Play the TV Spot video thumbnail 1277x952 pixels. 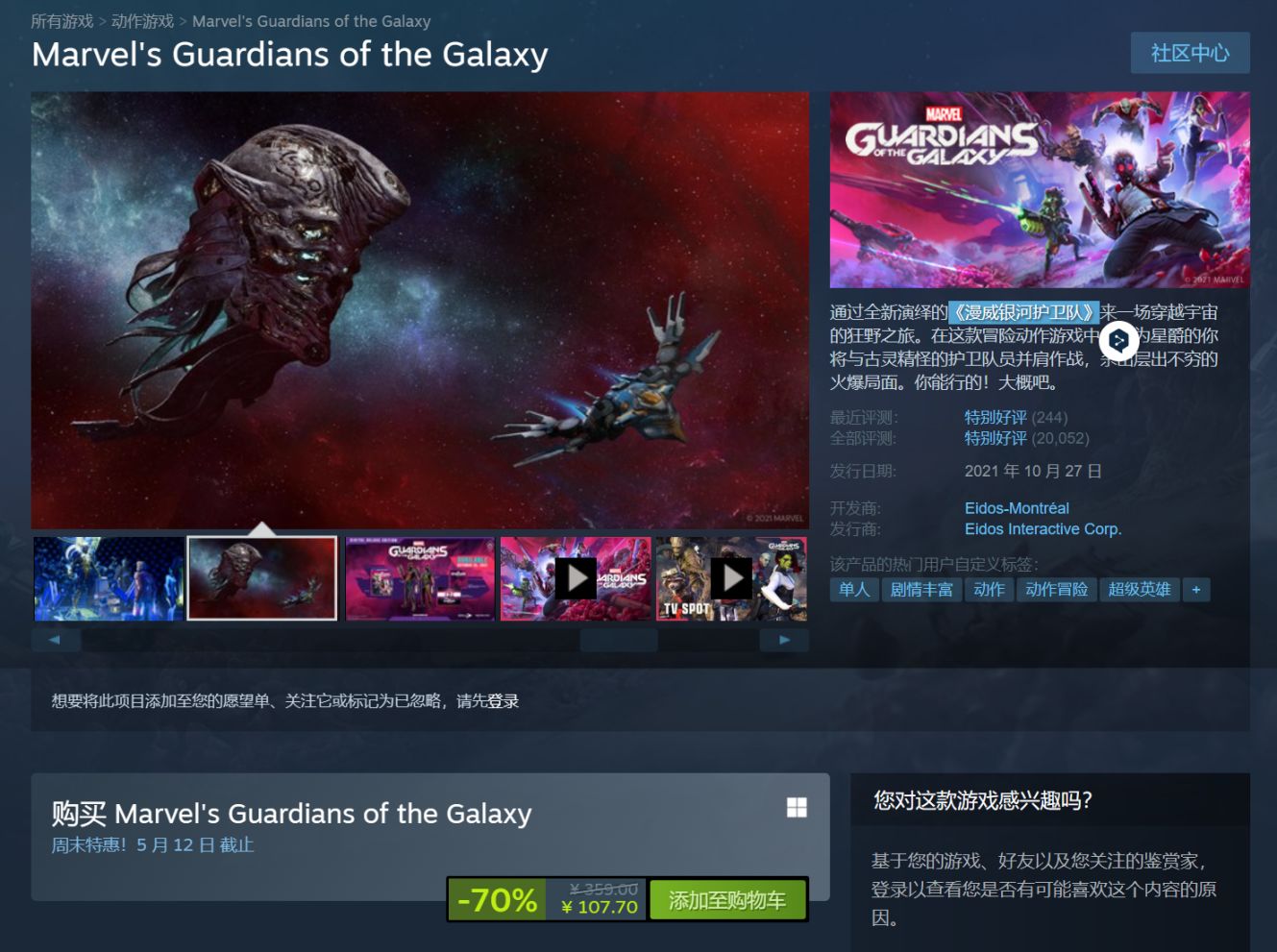point(731,578)
